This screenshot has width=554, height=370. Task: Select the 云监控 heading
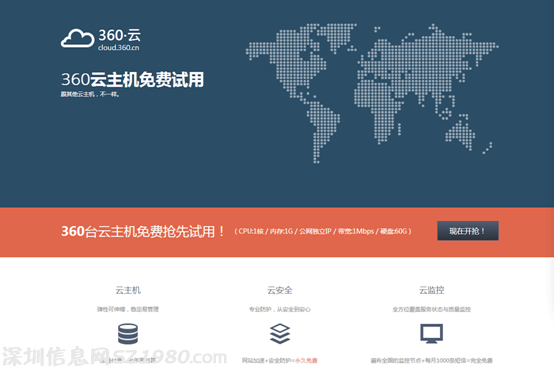point(431,290)
